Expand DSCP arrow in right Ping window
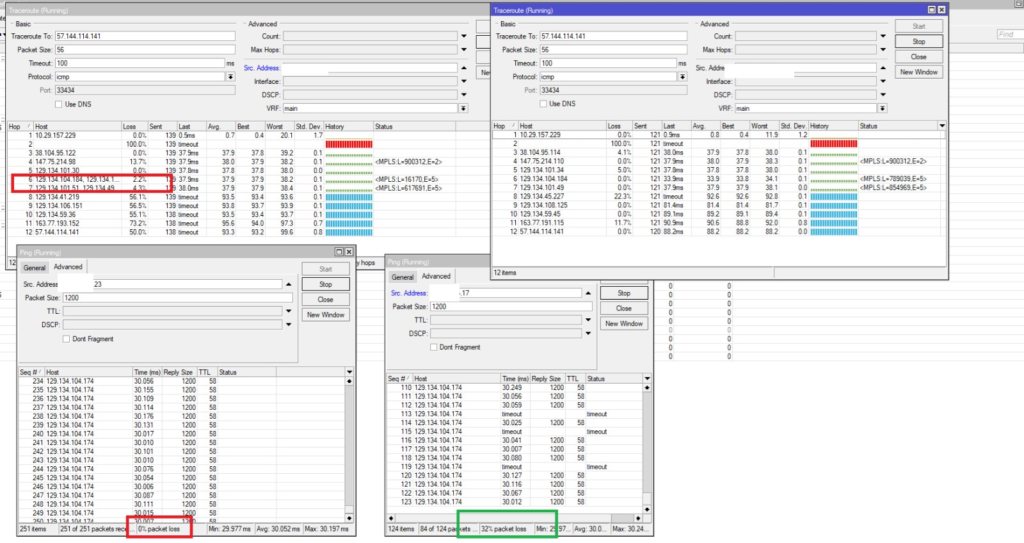The width and height of the screenshot is (1024, 543). 589,334
